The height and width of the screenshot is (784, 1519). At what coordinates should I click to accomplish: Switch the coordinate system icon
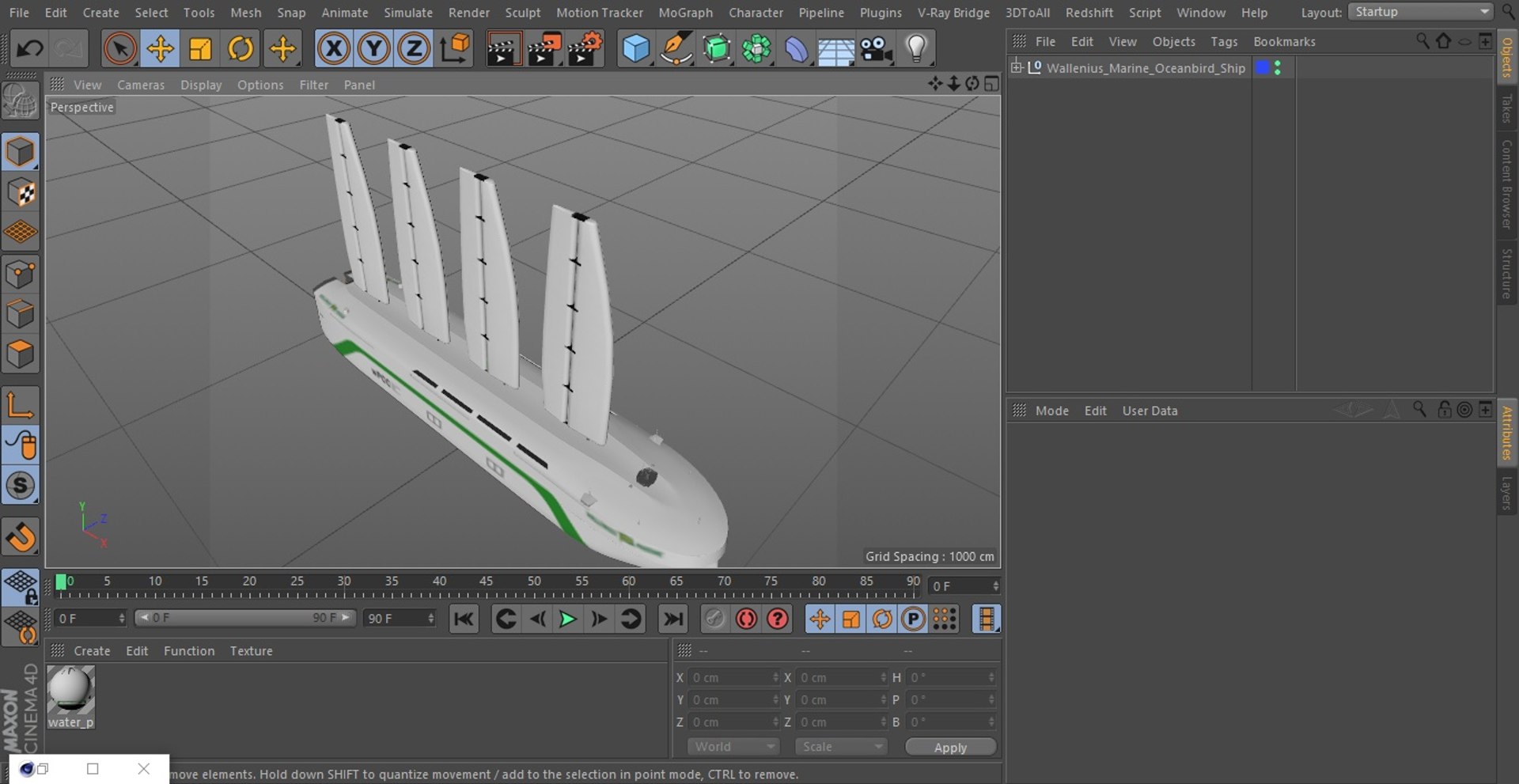click(x=455, y=49)
